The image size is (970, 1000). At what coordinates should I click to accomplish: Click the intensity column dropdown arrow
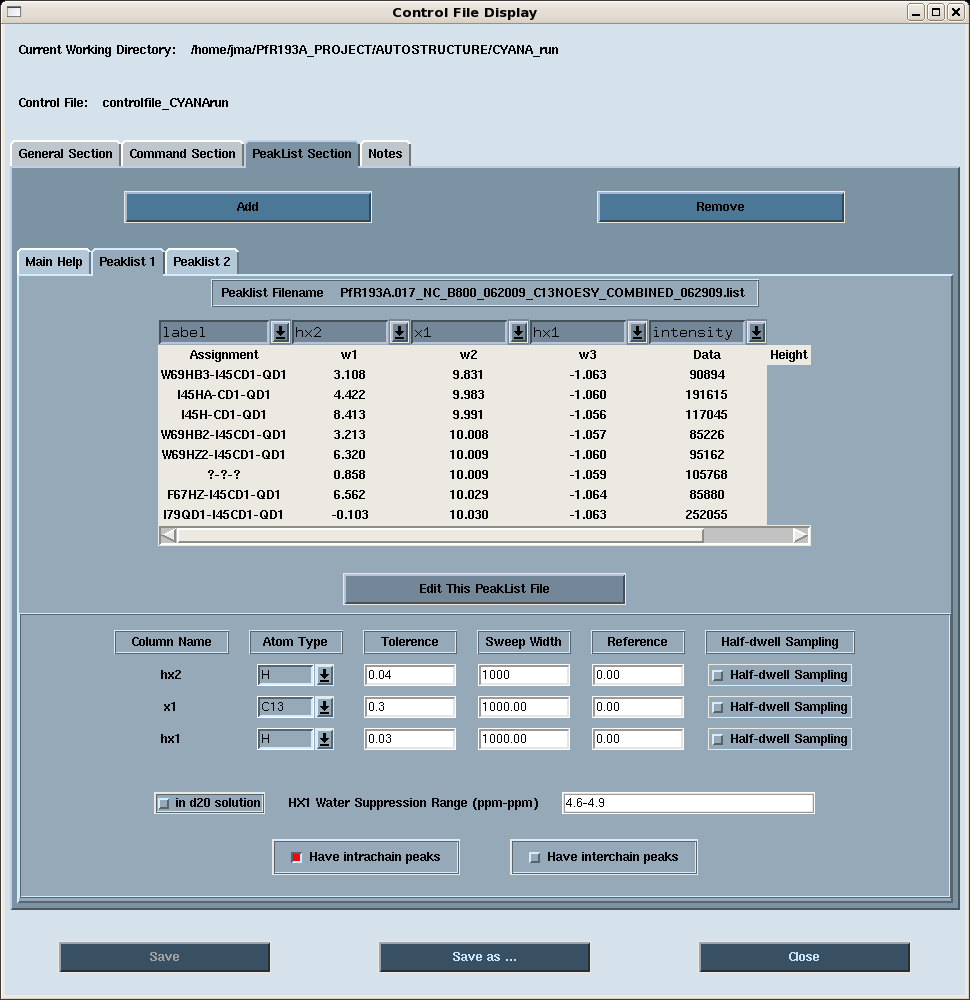[756, 333]
